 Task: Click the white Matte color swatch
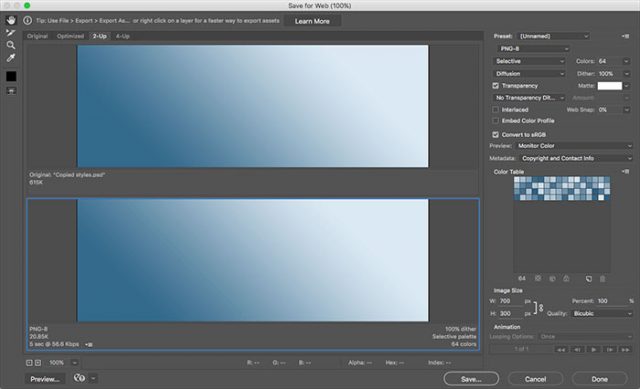click(x=609, y=86)
